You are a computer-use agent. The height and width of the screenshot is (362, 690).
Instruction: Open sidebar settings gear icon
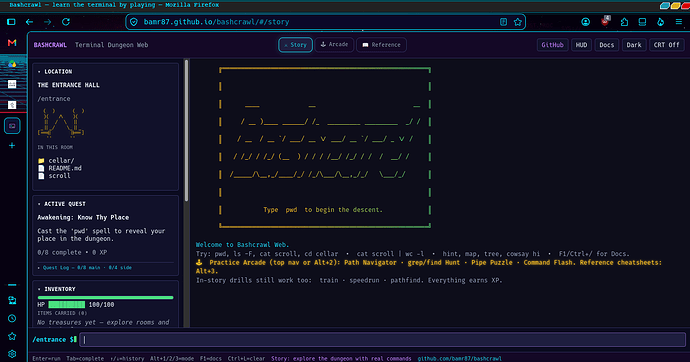point(12,354)
